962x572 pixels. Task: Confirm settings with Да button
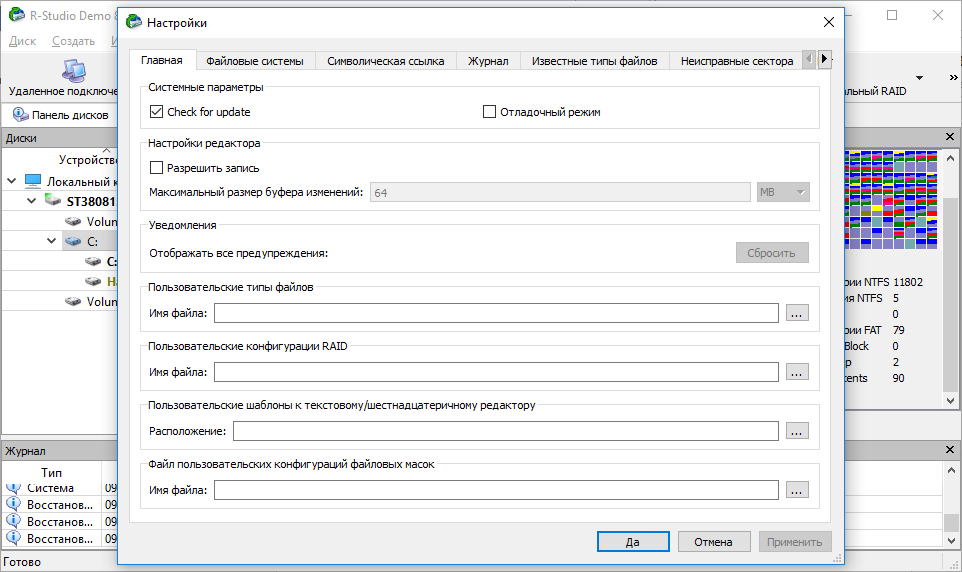pyautogui.click(x=633, y=542)
